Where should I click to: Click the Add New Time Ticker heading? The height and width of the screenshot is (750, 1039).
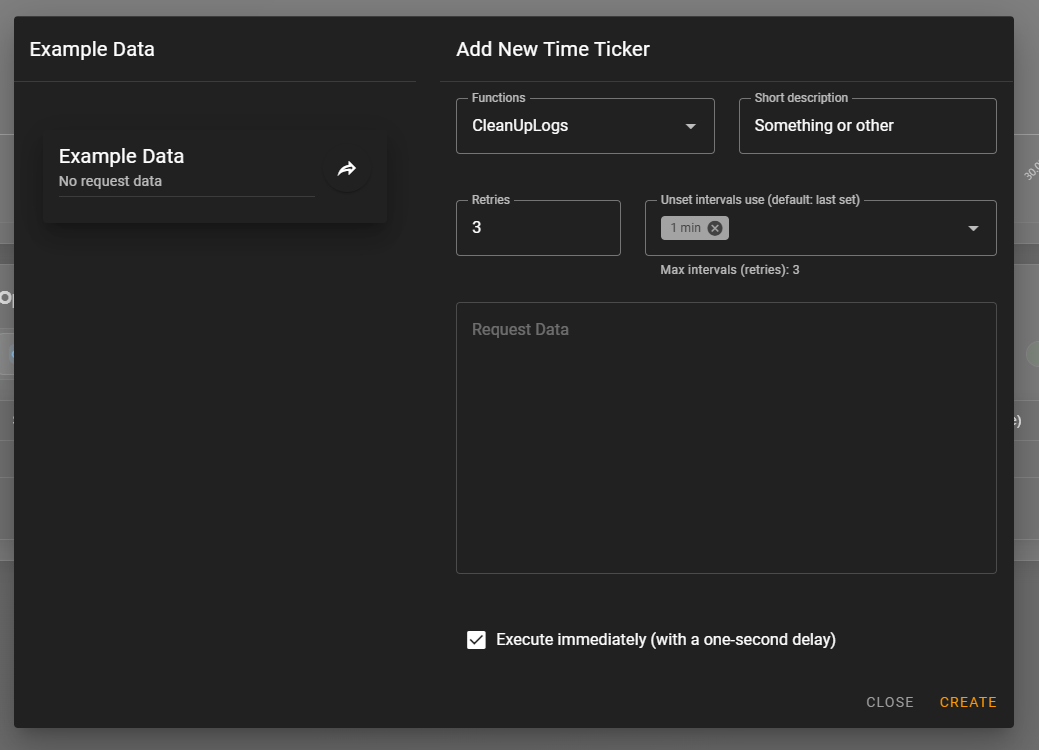pos(553,49)
